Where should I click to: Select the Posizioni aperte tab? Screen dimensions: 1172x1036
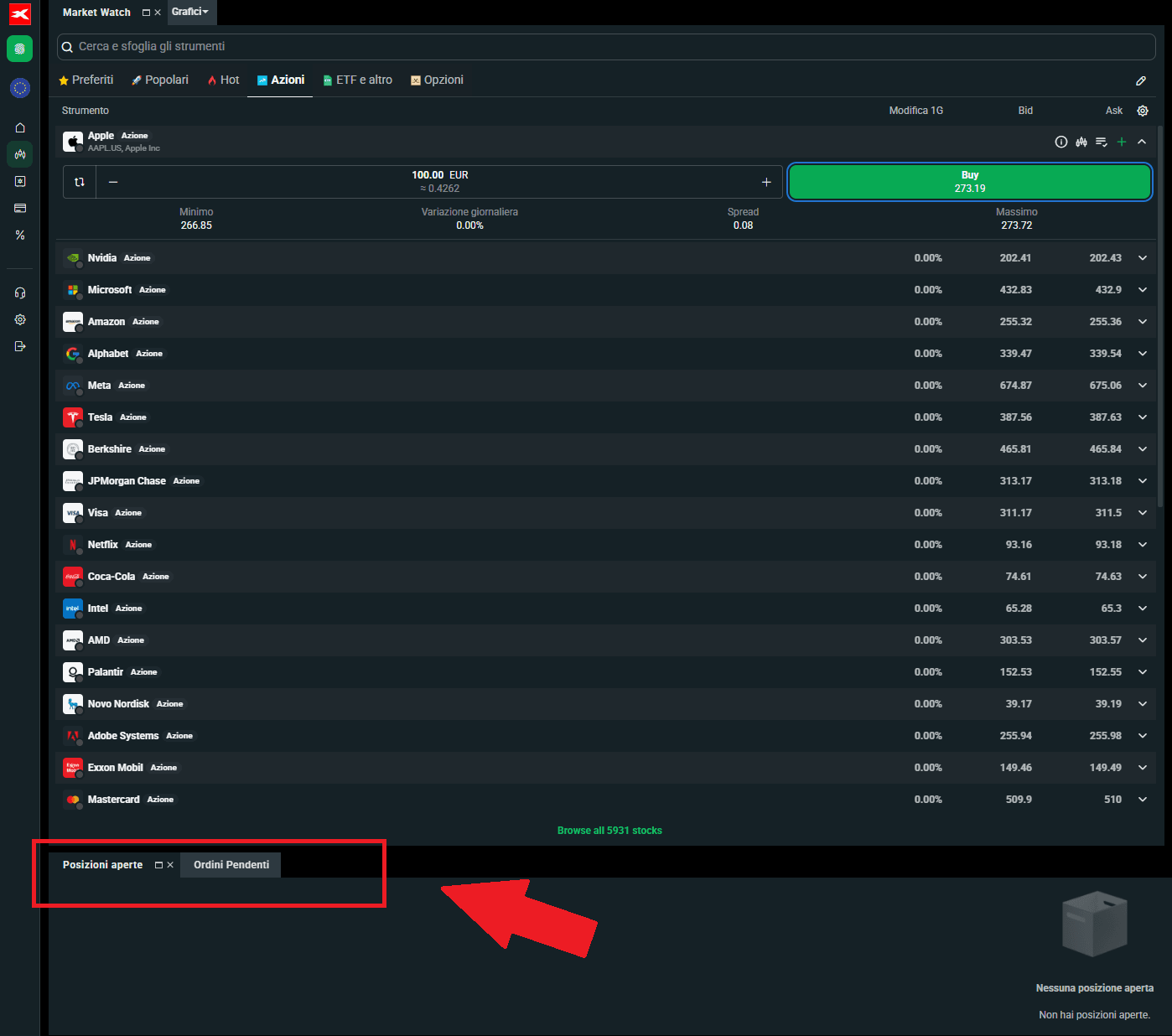click(x=102, y=865)
